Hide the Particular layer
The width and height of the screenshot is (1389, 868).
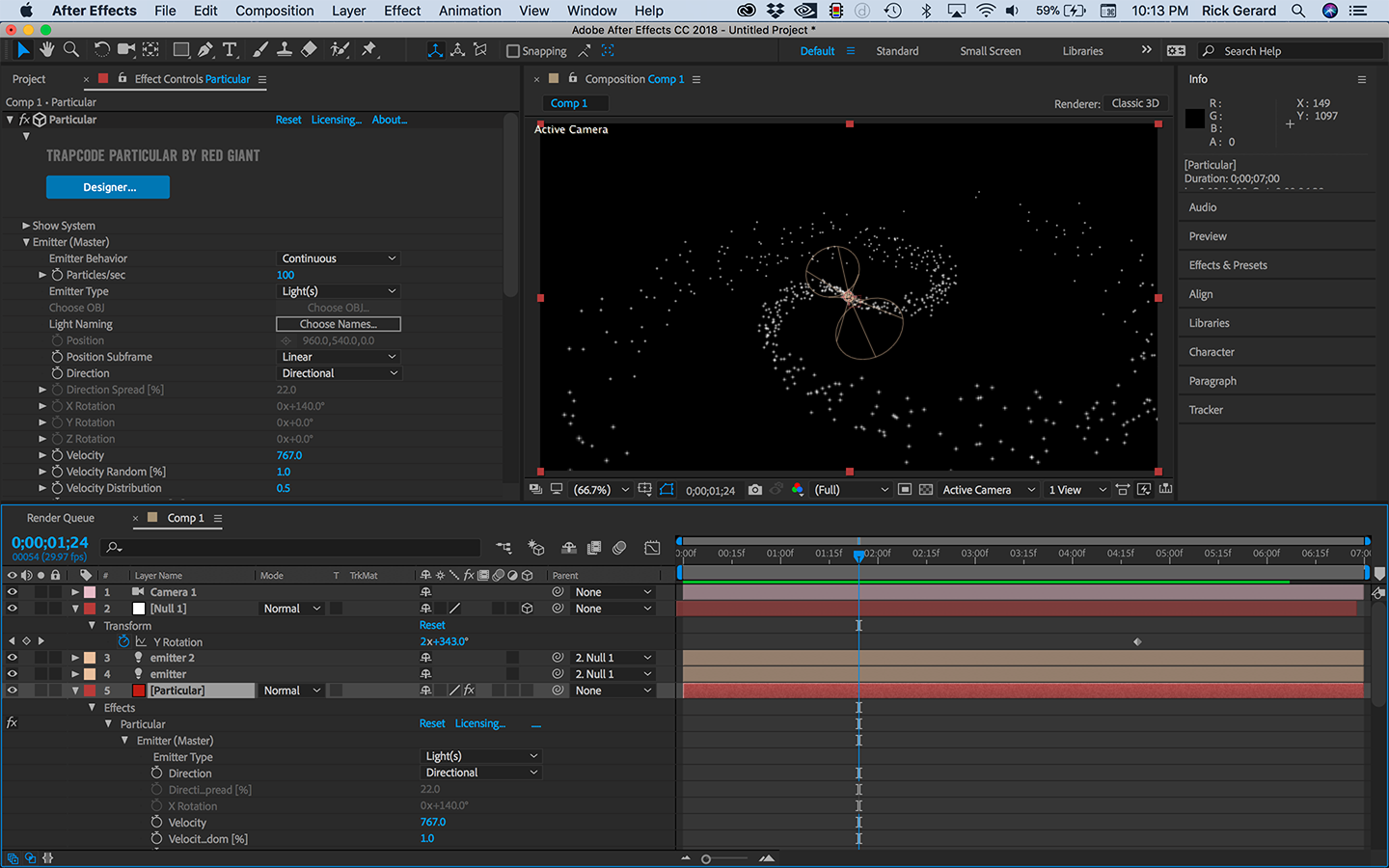[x=13, y=691]
